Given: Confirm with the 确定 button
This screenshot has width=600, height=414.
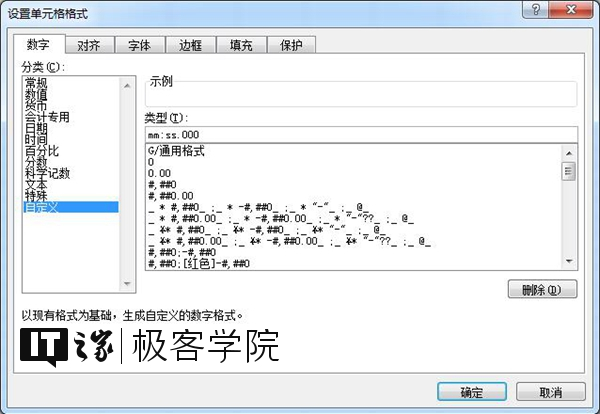Looking at the screenshot, I should coord(472,391).
